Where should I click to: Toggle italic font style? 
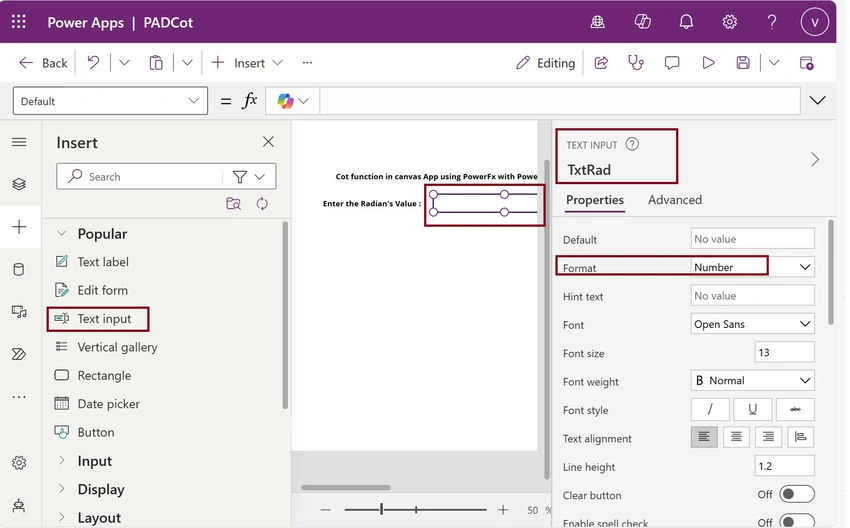tap(710, 409)
